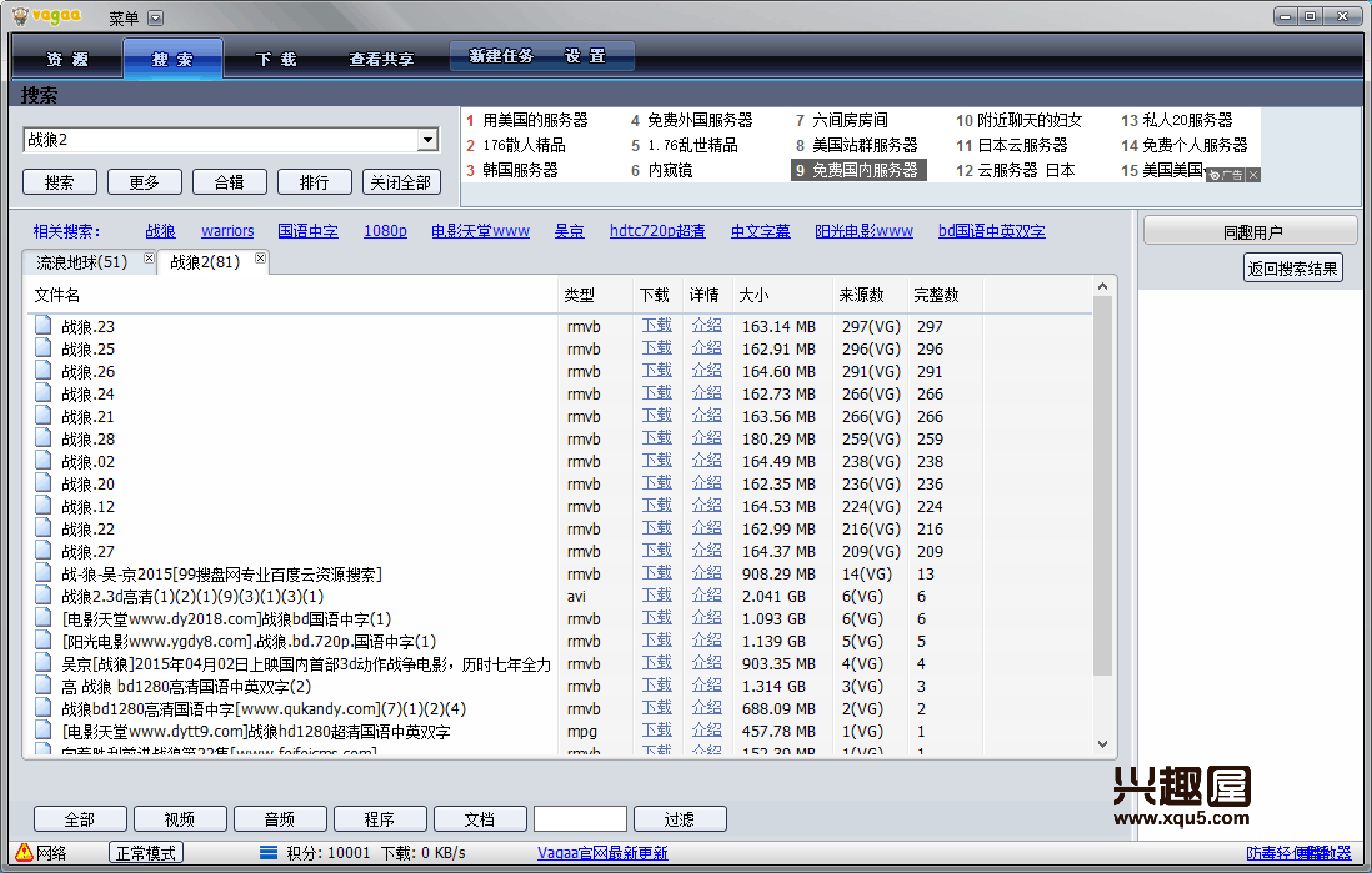This screenshot has height=873, width=1372.
Task: Close the 流浪地球(51) result tab
Action: coord(149,258)
